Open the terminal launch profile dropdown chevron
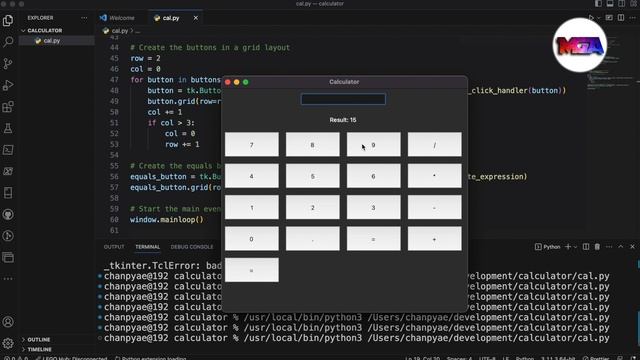 coord(575,247)
